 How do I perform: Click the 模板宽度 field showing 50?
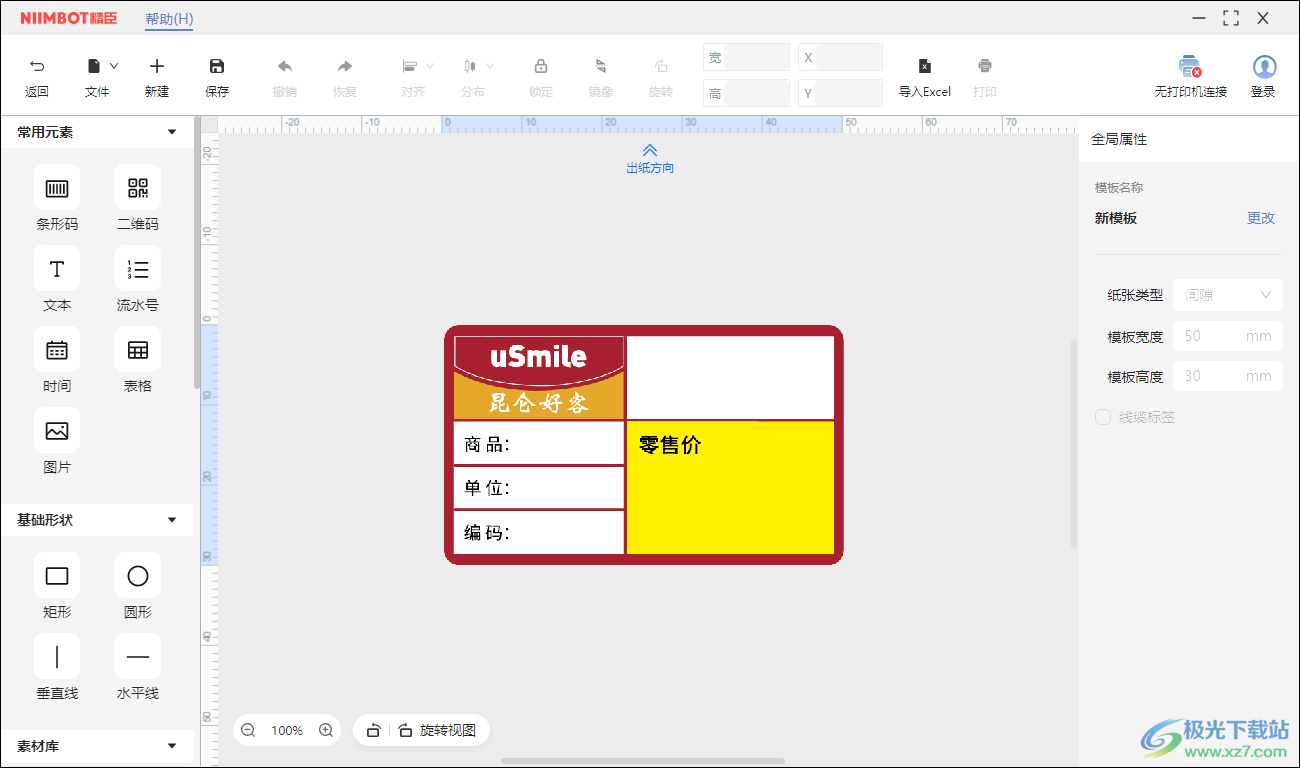click(x=1227, y=336)
